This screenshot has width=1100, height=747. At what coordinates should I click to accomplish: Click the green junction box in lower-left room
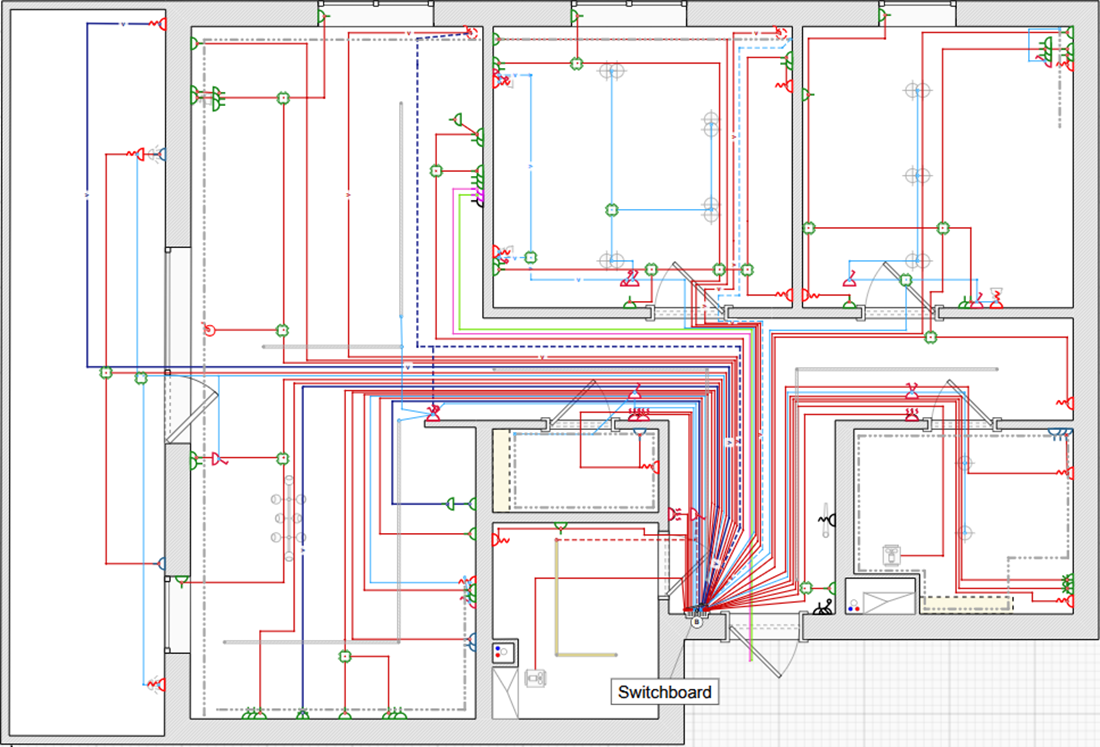[344, 657]
